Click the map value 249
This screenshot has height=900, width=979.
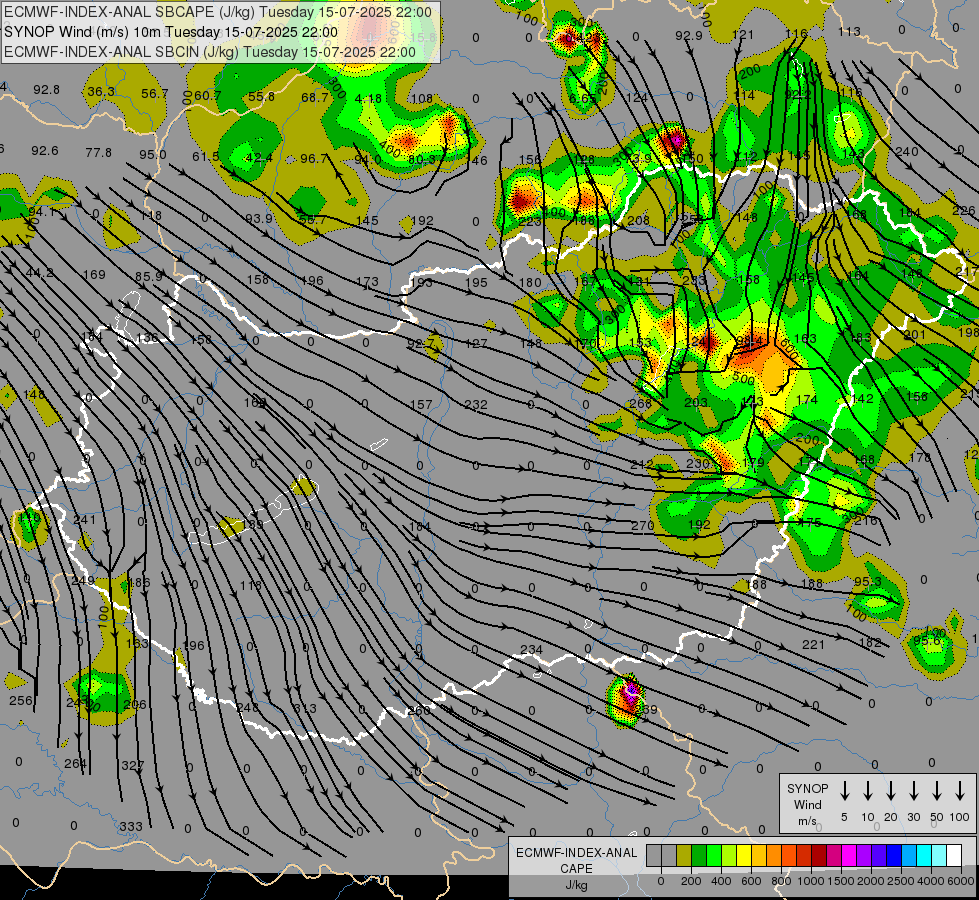coord(83,581)
